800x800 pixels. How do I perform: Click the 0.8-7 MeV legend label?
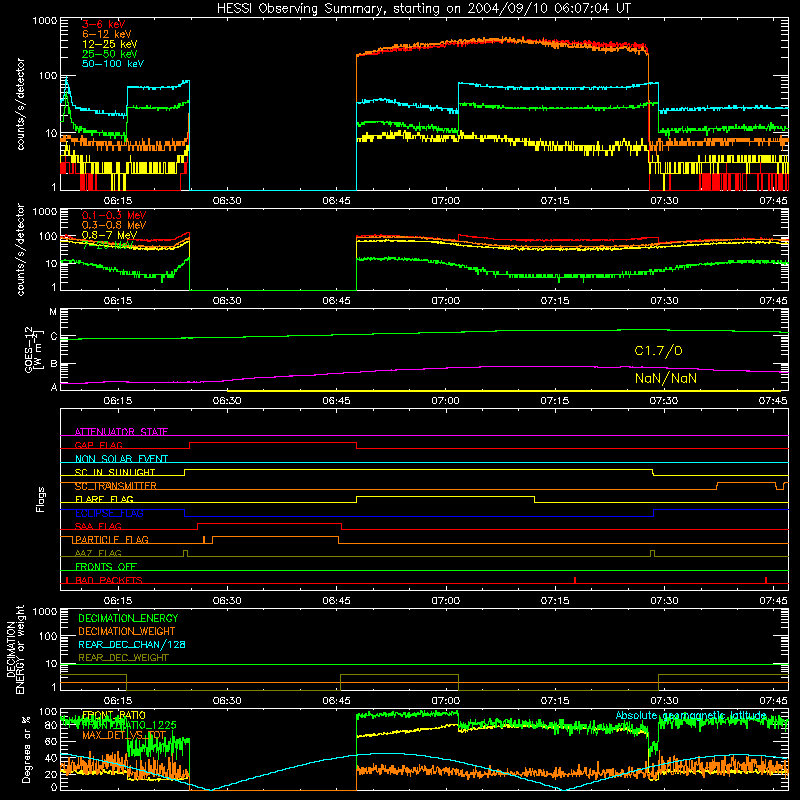pos(109,235)
